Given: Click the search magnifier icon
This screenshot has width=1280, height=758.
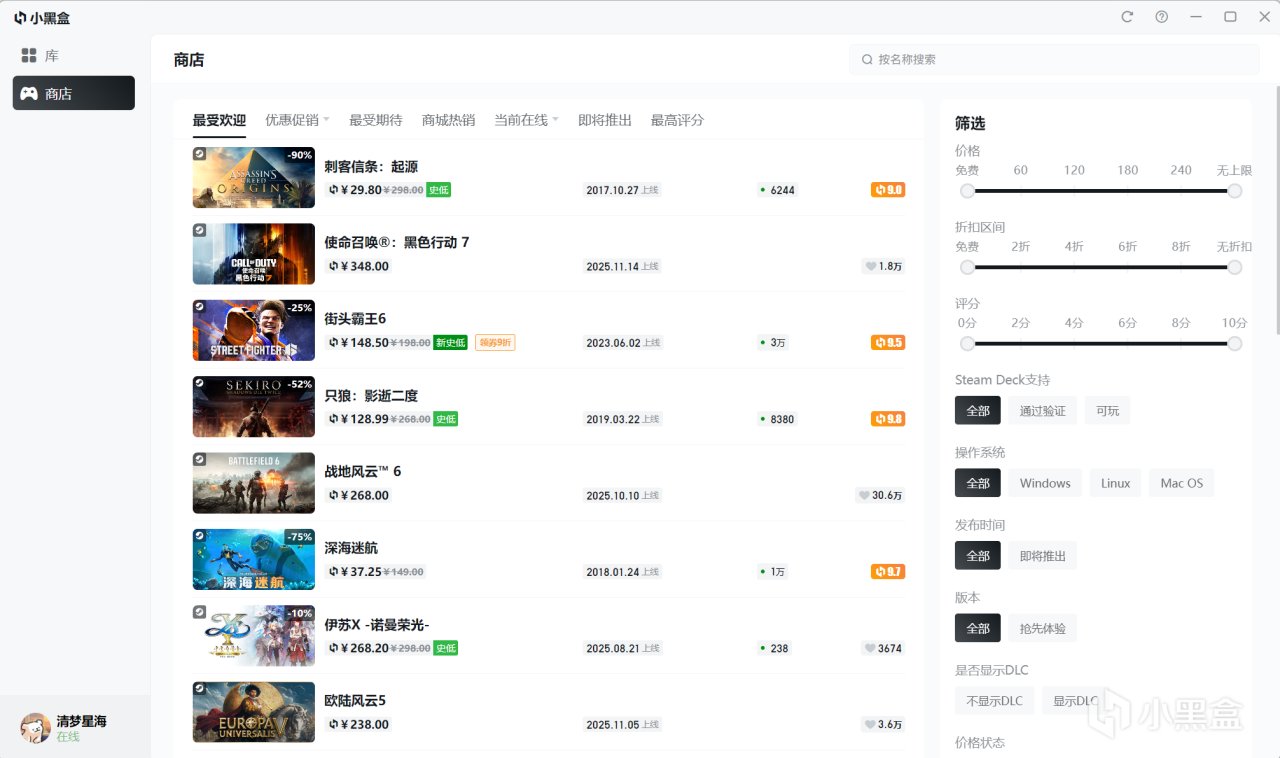Looking at the screenshot, I should 867,59.
